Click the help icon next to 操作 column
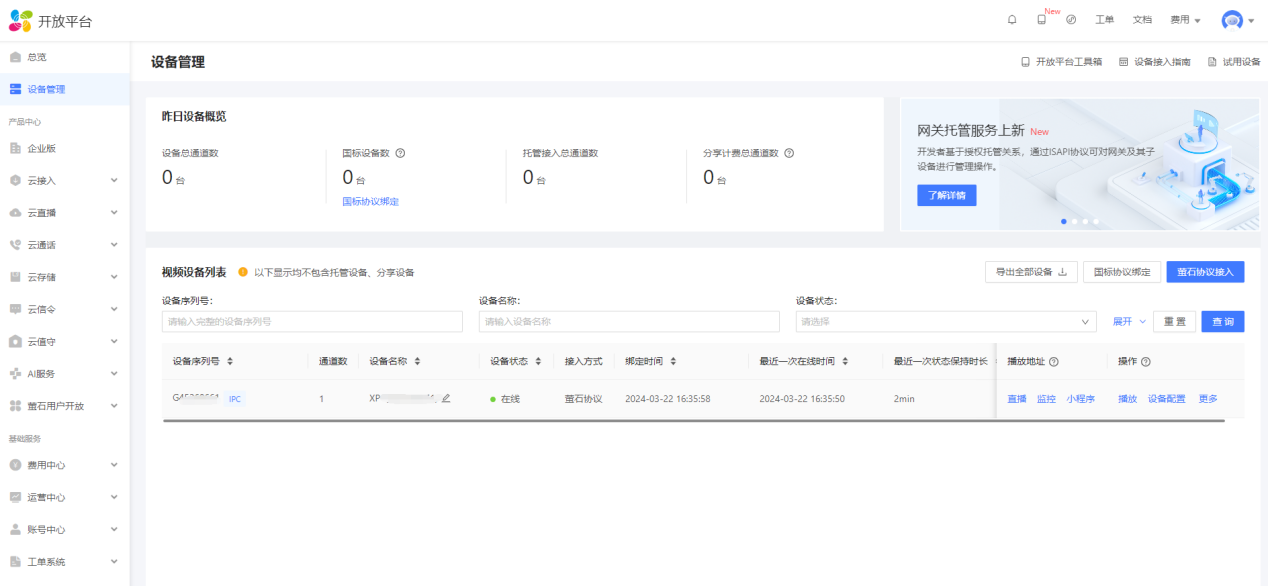This screenshot has height=586, width=1268. (x=1146, y=362)
